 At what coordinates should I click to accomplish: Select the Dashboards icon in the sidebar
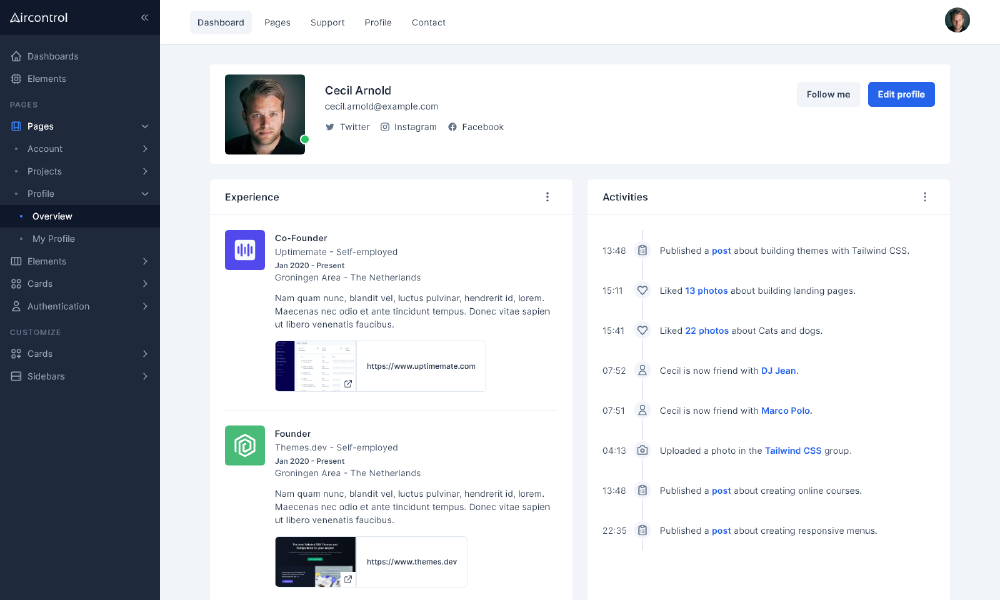(x=14, y=56)
